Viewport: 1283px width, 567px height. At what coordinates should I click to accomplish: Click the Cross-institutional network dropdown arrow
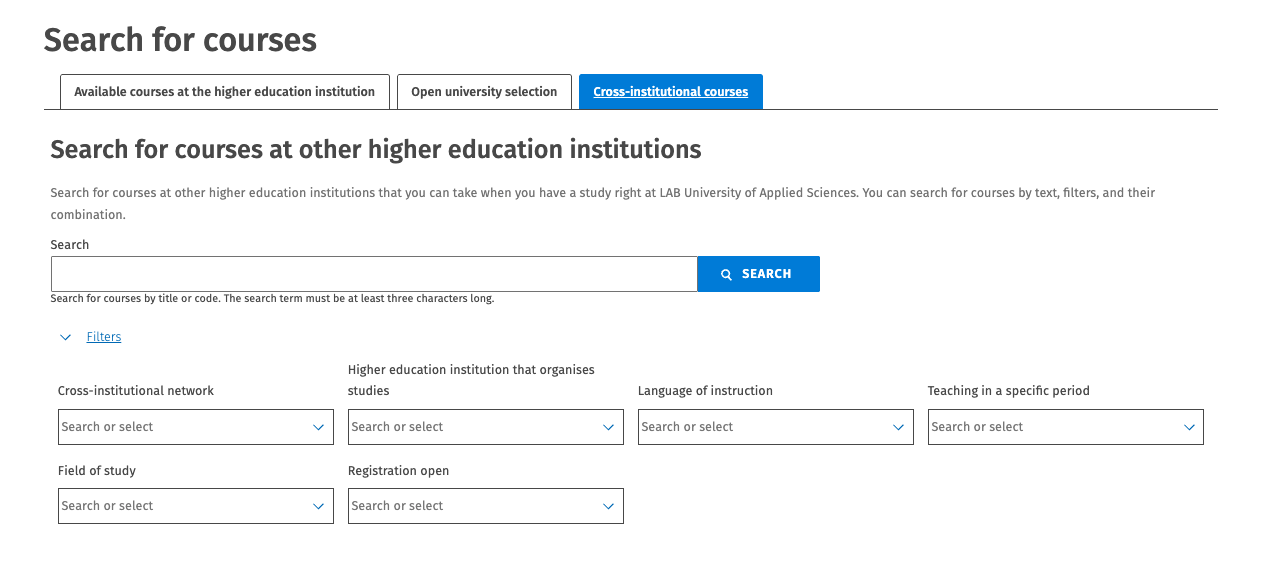click(x=318, y=427)
